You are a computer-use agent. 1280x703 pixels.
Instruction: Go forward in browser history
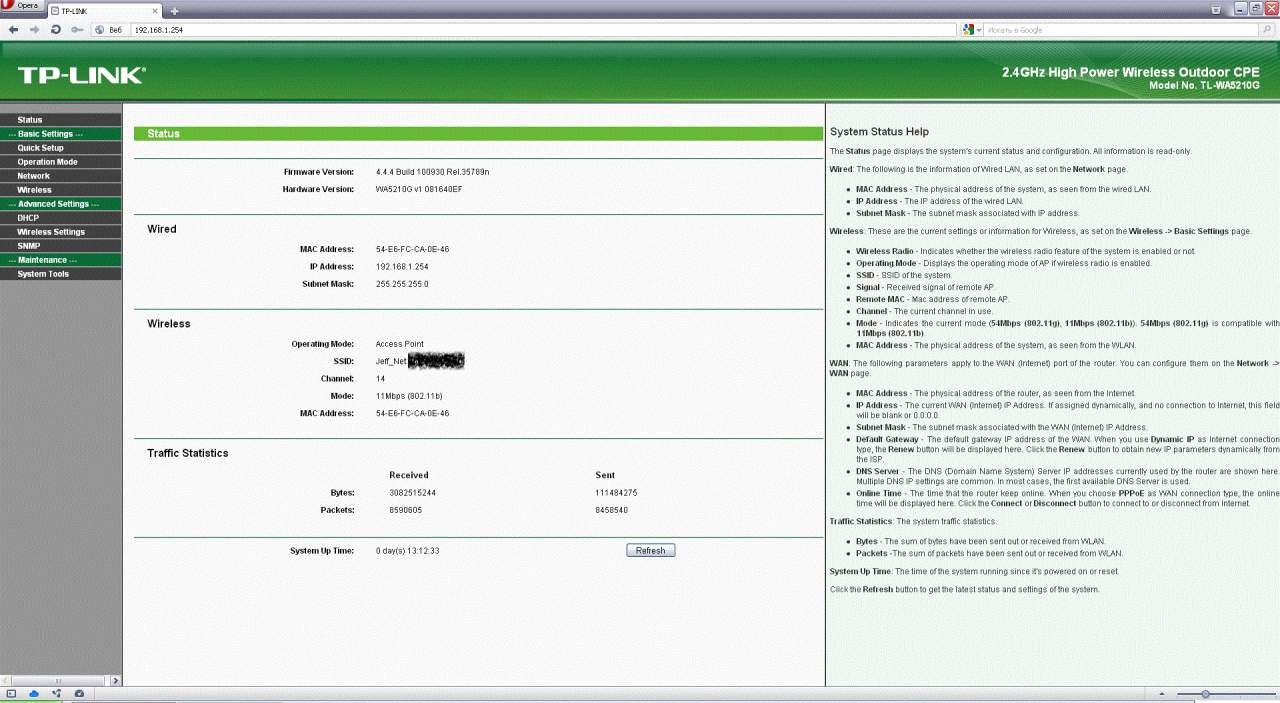34,30
